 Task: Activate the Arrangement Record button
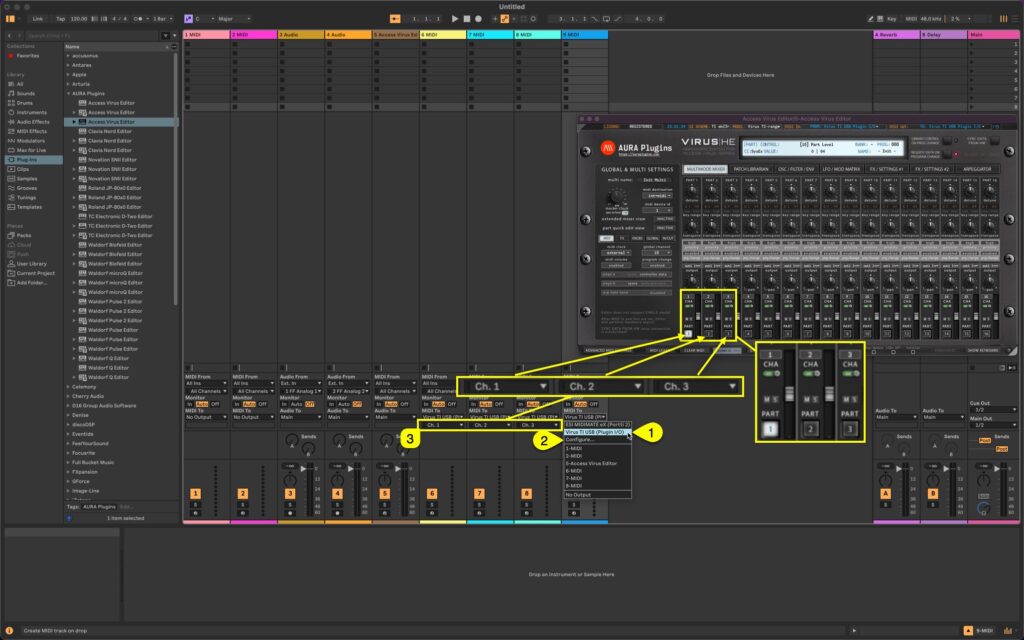pyautogui.click(x=479, y=18)
